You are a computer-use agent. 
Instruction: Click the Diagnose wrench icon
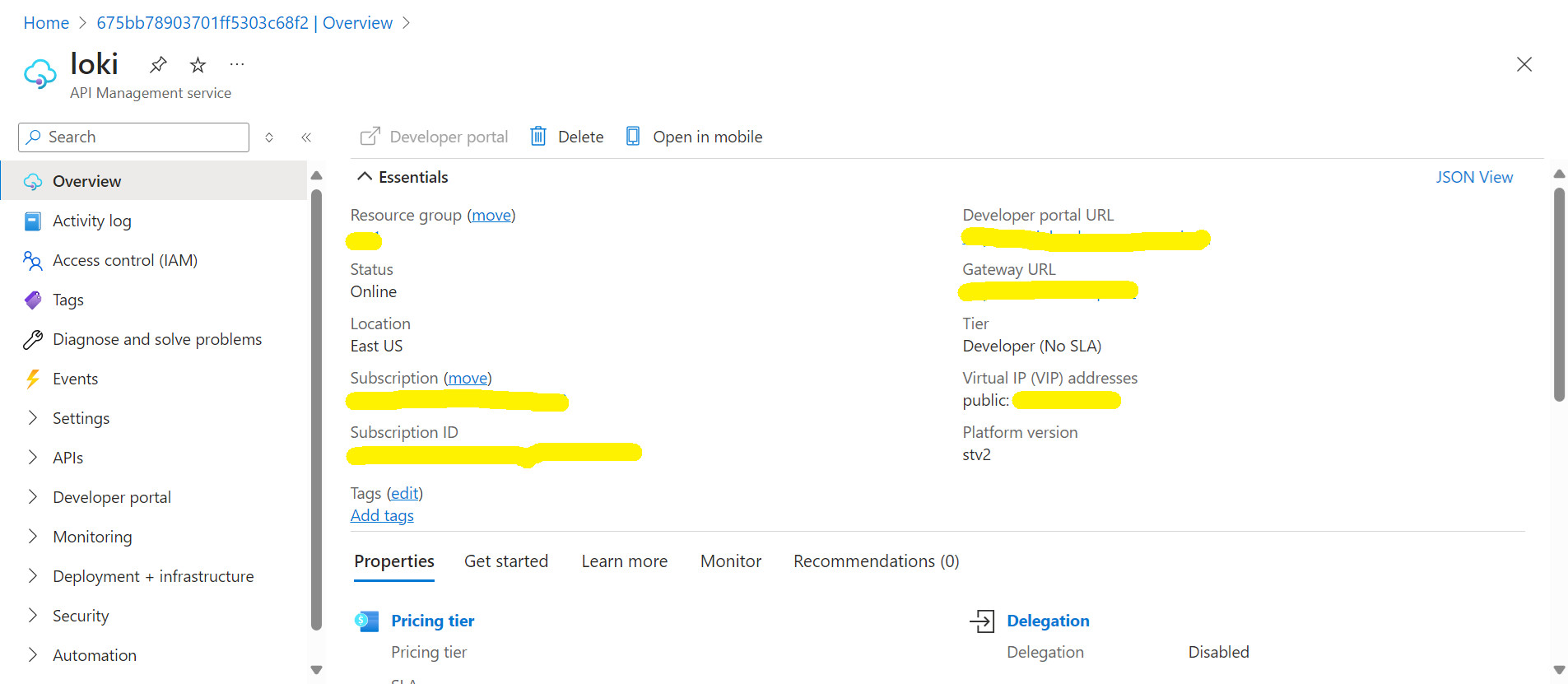(33, 340)
